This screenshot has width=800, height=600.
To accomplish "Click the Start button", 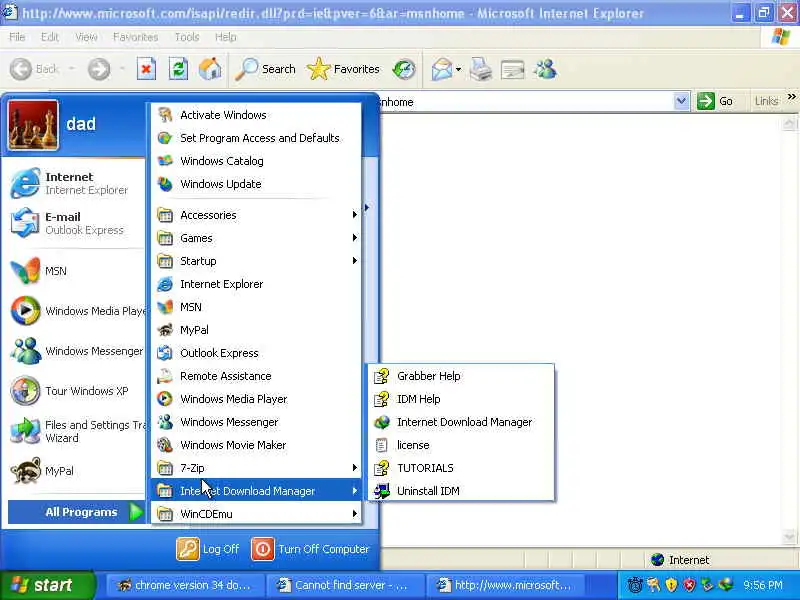I will (x=47, y=585).
